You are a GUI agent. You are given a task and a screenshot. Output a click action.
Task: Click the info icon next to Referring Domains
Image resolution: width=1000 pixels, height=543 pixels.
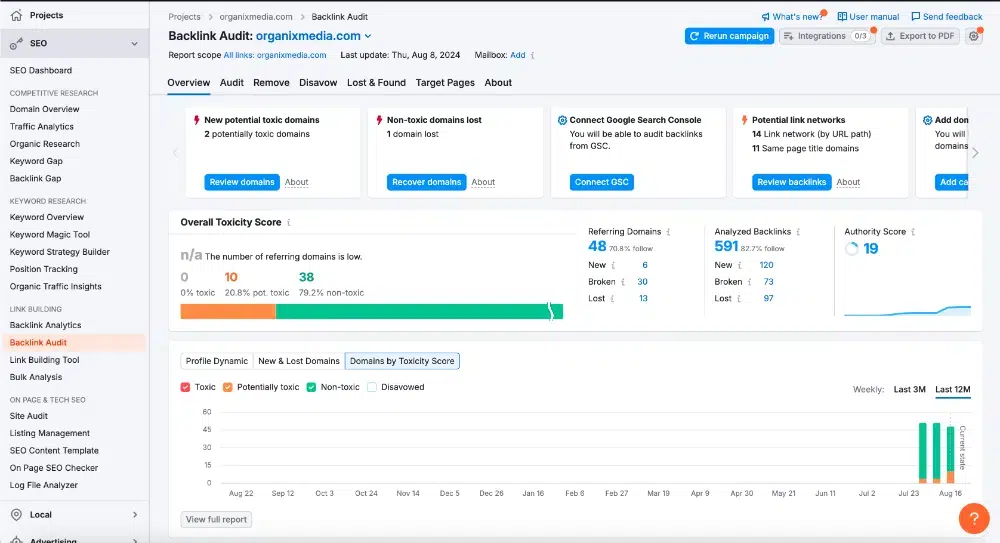(668, 232)
